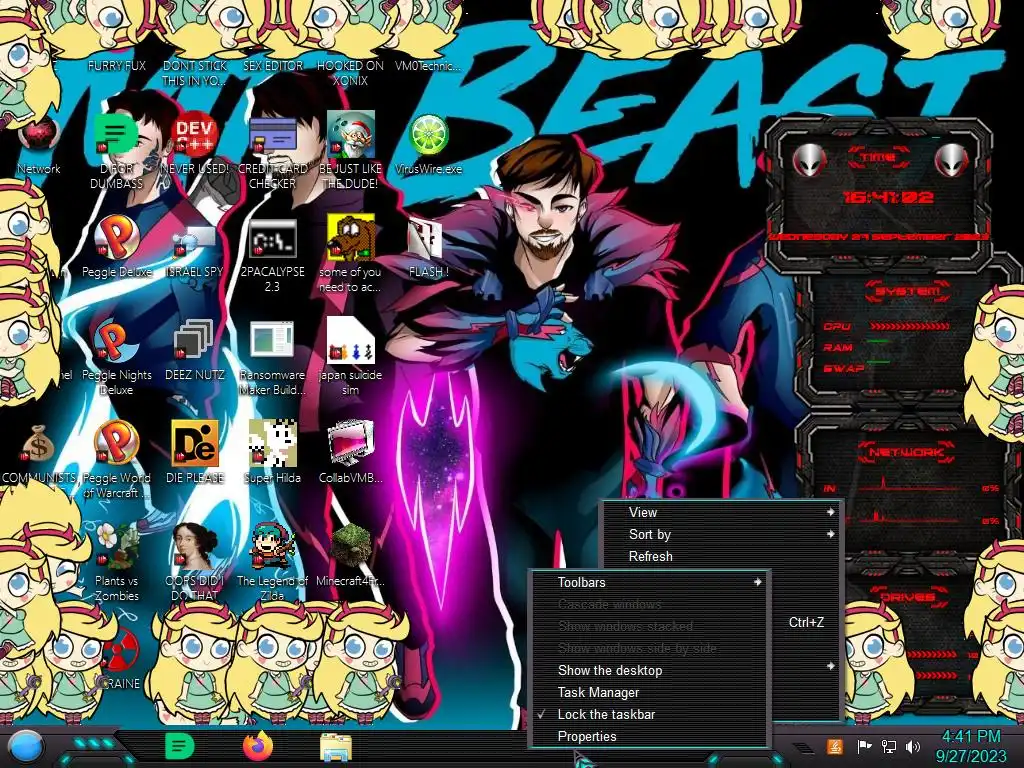Select the 'VM0Technic...' desktop label
This screenshot has width=1024, height=768.
(428, 65)
